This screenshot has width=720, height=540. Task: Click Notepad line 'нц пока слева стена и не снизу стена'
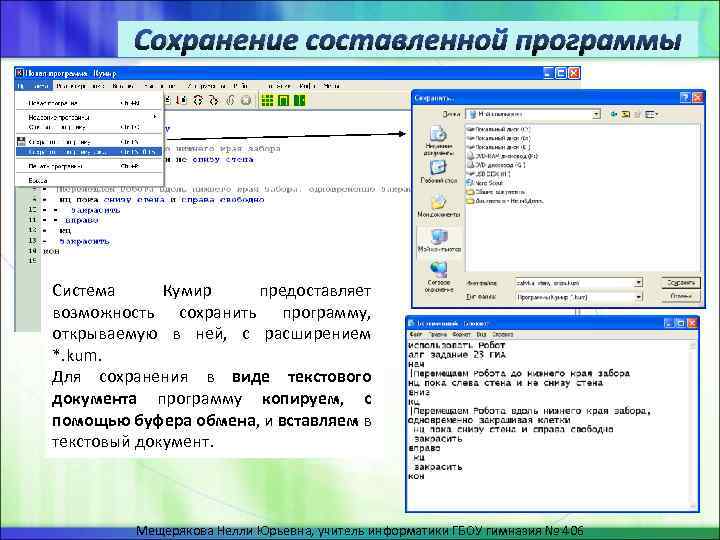pos(505,382)
